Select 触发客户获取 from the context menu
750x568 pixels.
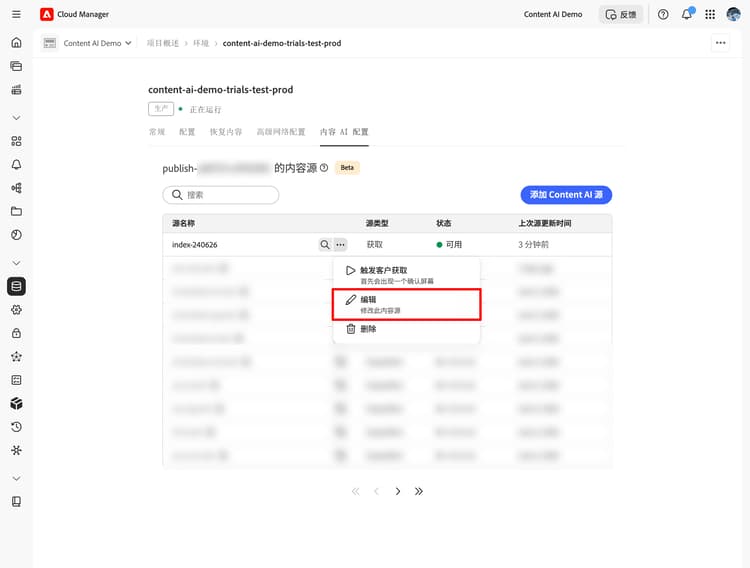[407, 275]
